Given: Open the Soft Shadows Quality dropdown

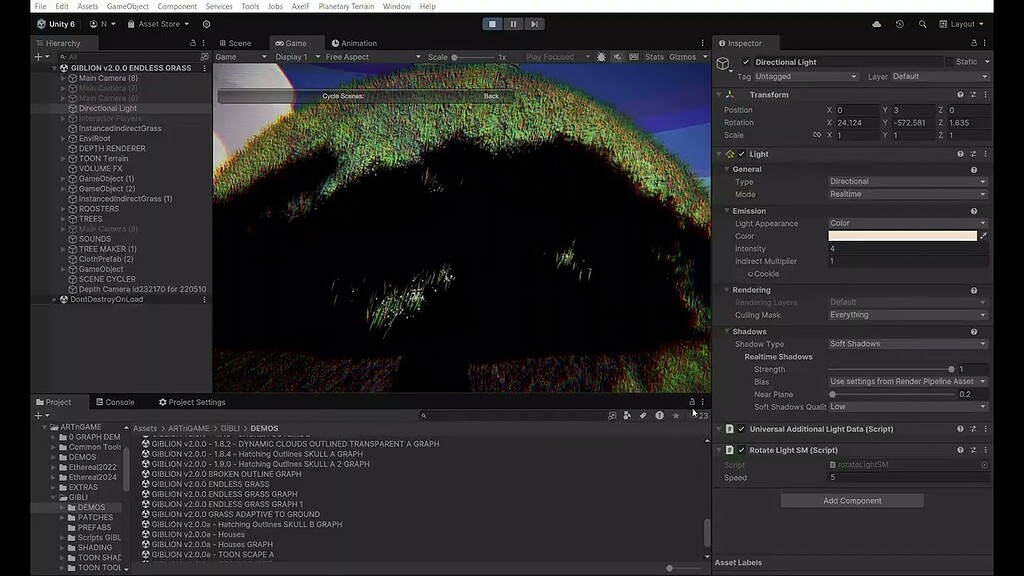Looking at the screenshot, I should [x=905, y=406].
